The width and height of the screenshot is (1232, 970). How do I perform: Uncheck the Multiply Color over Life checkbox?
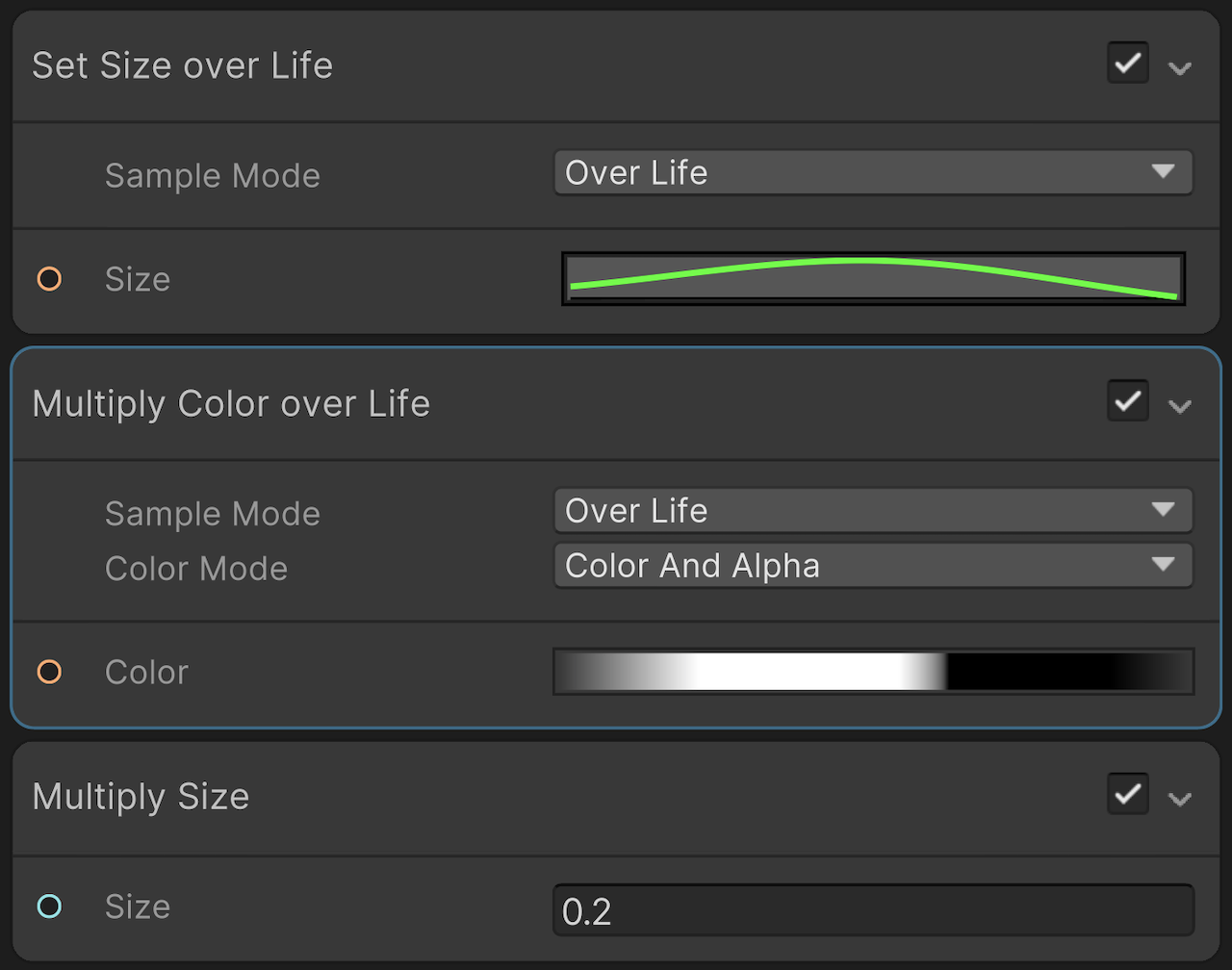point(1127,401)
